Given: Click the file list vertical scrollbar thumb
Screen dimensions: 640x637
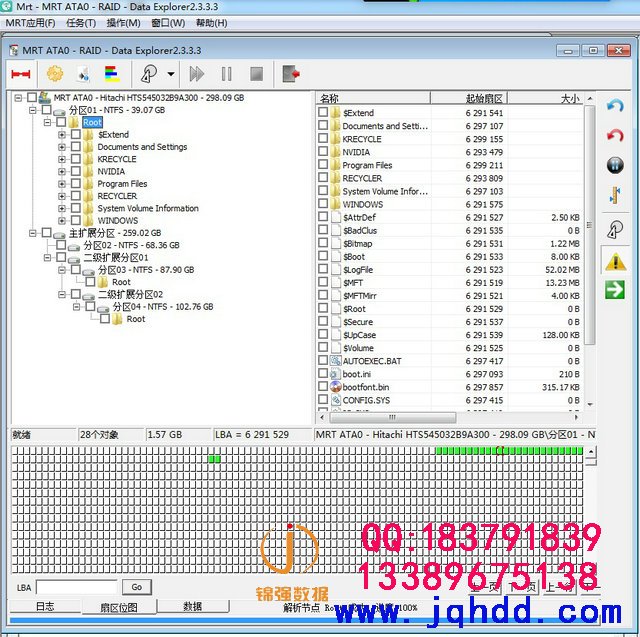Looking at the screenshot, I should click(590, 225).
